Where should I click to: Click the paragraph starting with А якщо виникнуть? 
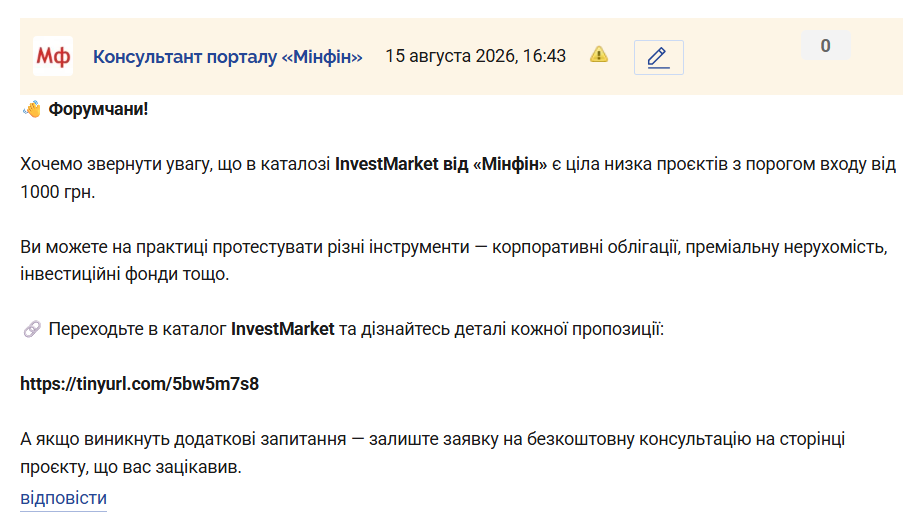(x=433, y=453)
